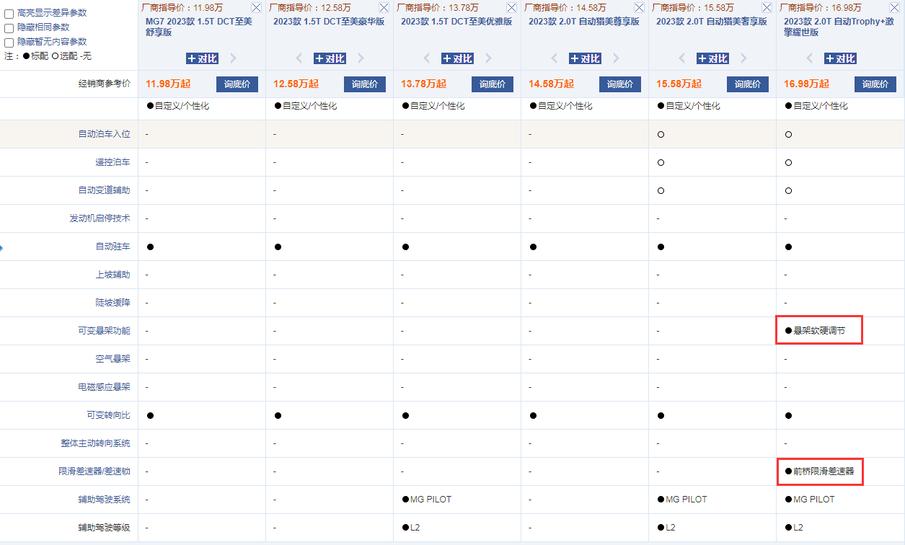
Task: Open the 2023款 2.0T 自动猎美尊享版 model title
Action: 584,21
